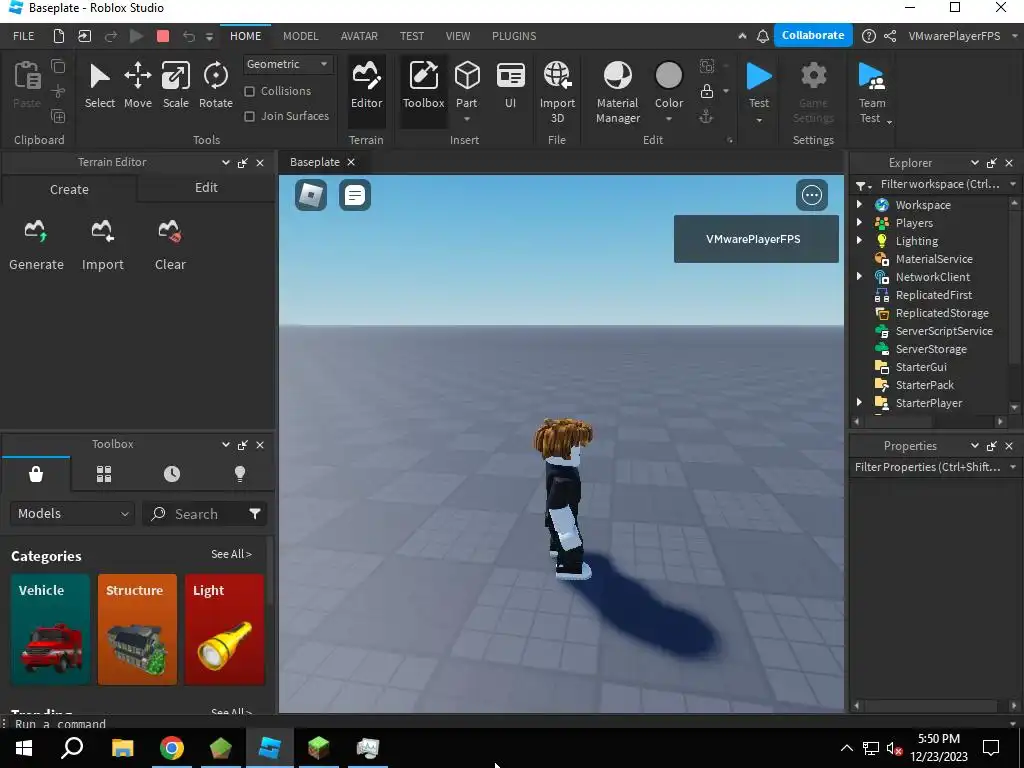This screenshot has height=768, width=1024.
Task: Open the Test dropdown arrow
Action: pyautogui.click(x=759, y=120)
